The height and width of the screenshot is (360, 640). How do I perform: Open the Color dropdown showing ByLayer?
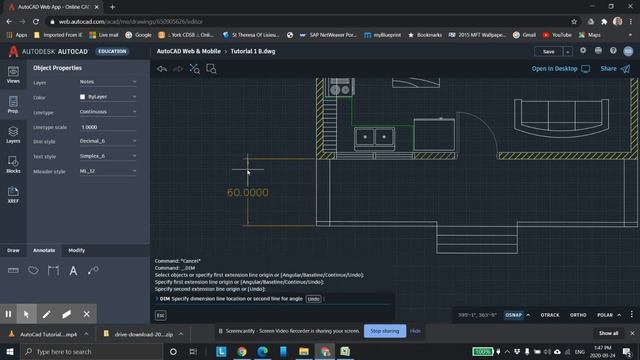[x=108, y=97]
